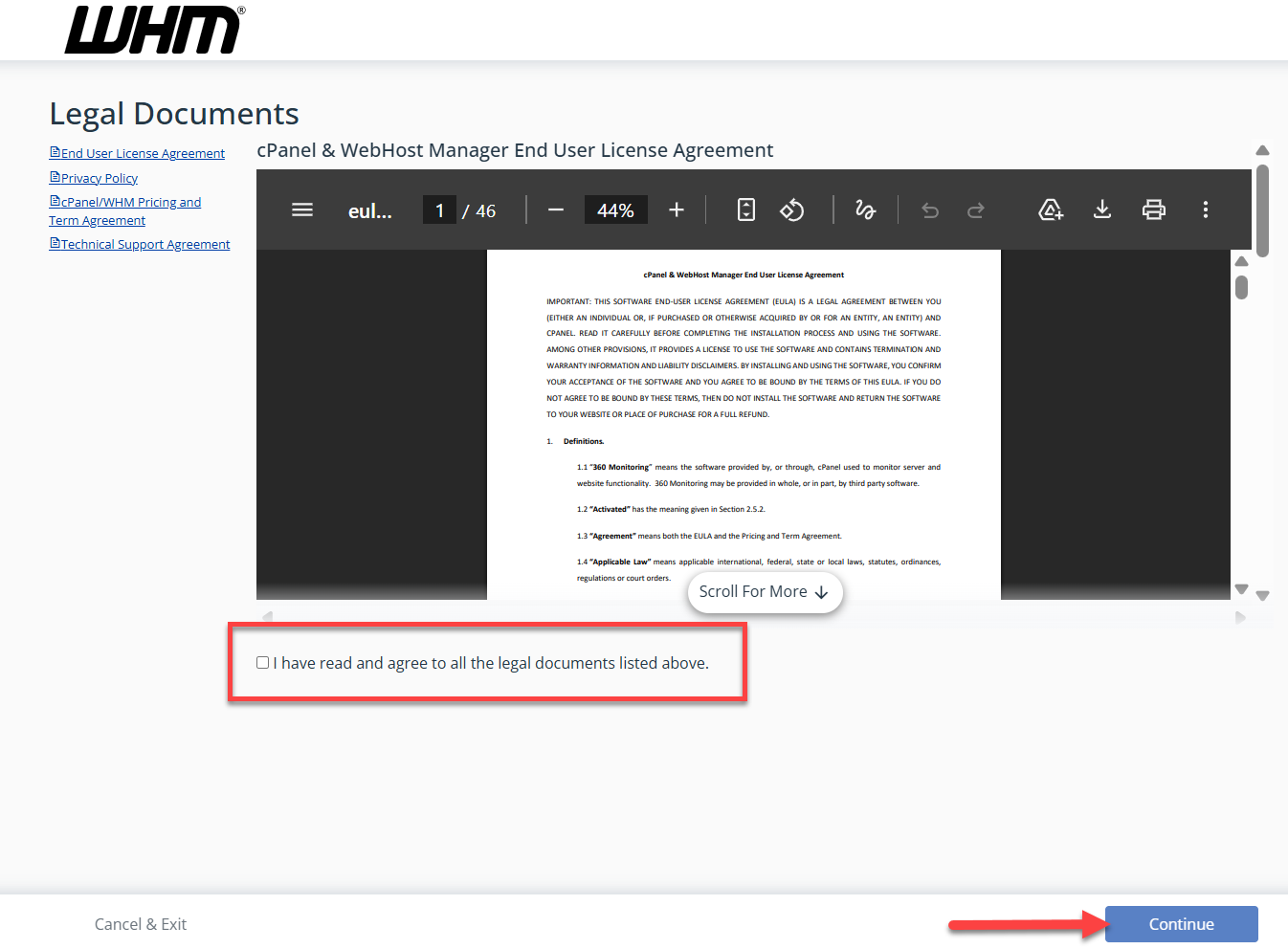This screenshot has height=949, width=1288.
Task: Click the horizontal scrollbar right arrow
Action: coord(1241,618)
